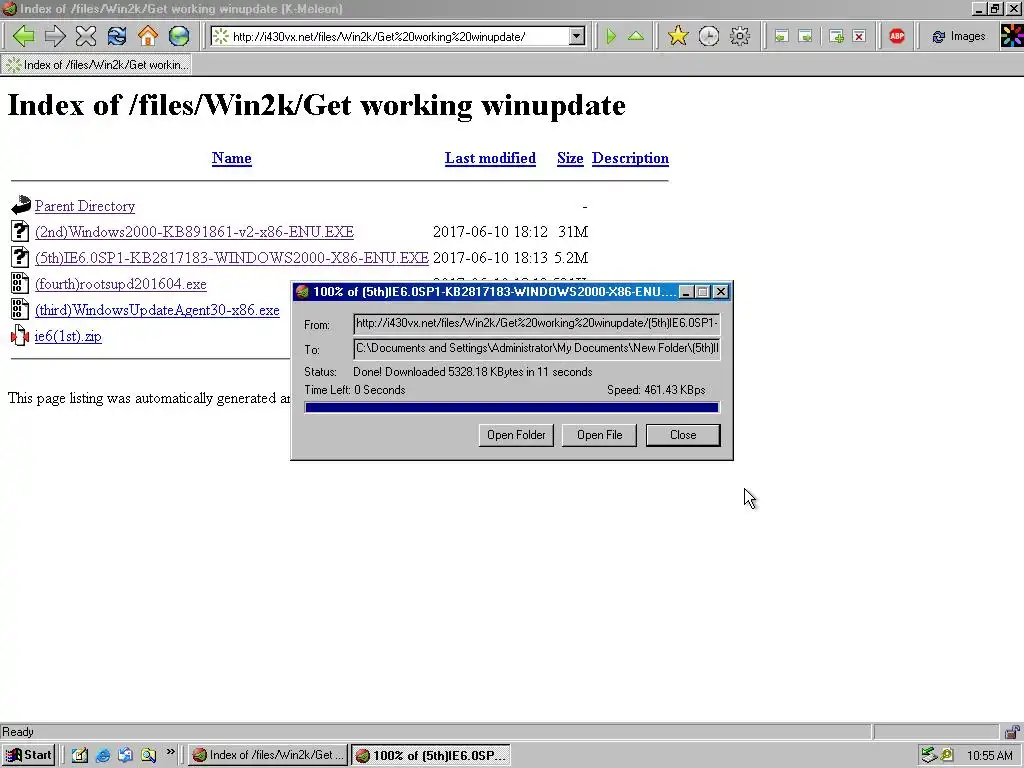1024x768 pixels.
Task: Click the (5th)IE6.0SP1-KB2817183 file link
Action: tap(232, 258)
